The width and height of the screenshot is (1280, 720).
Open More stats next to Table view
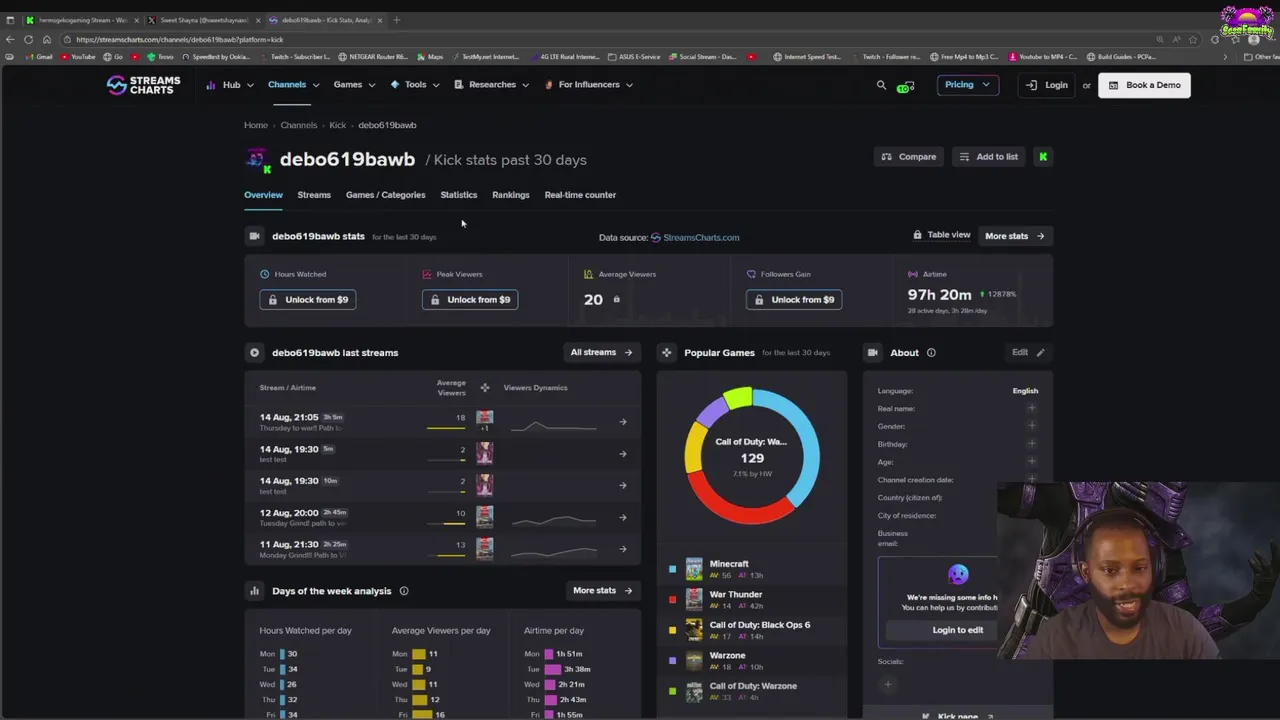[1014, 236]
